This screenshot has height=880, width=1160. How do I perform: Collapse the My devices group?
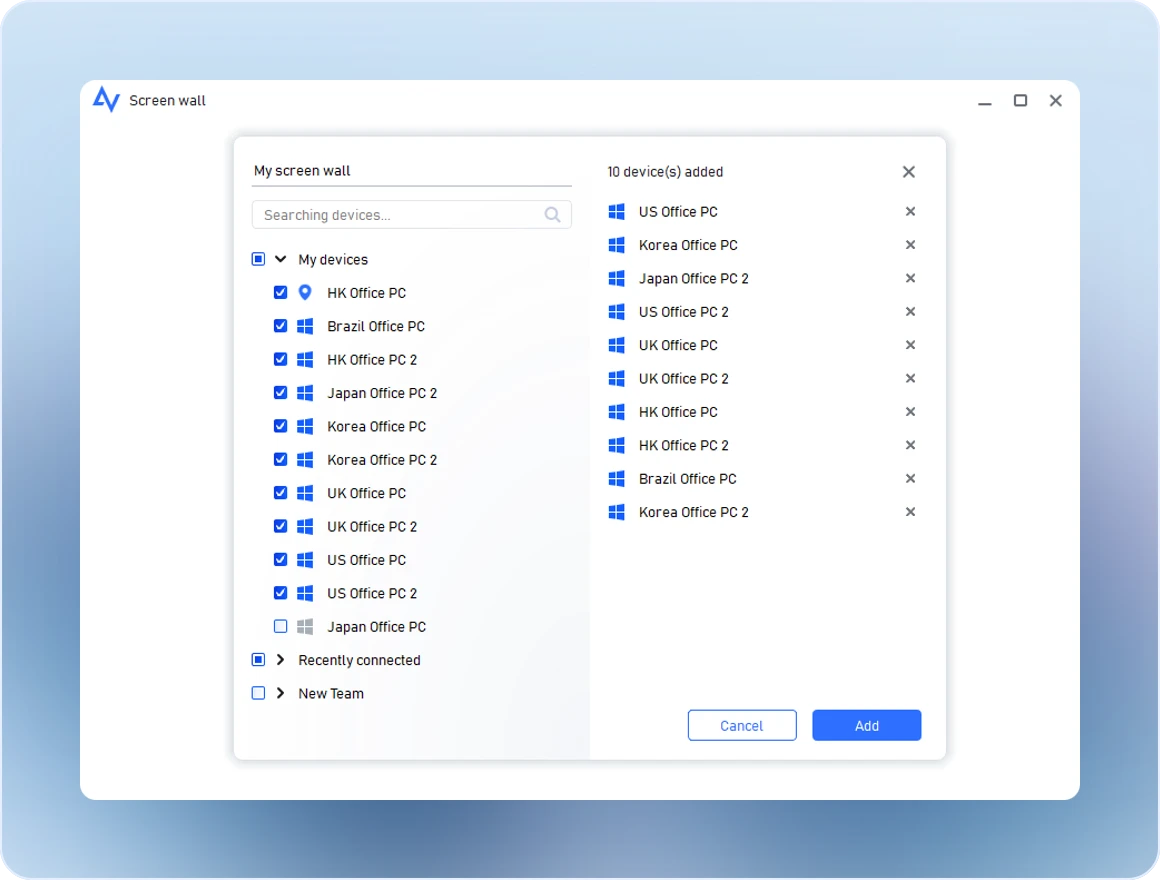281,260
